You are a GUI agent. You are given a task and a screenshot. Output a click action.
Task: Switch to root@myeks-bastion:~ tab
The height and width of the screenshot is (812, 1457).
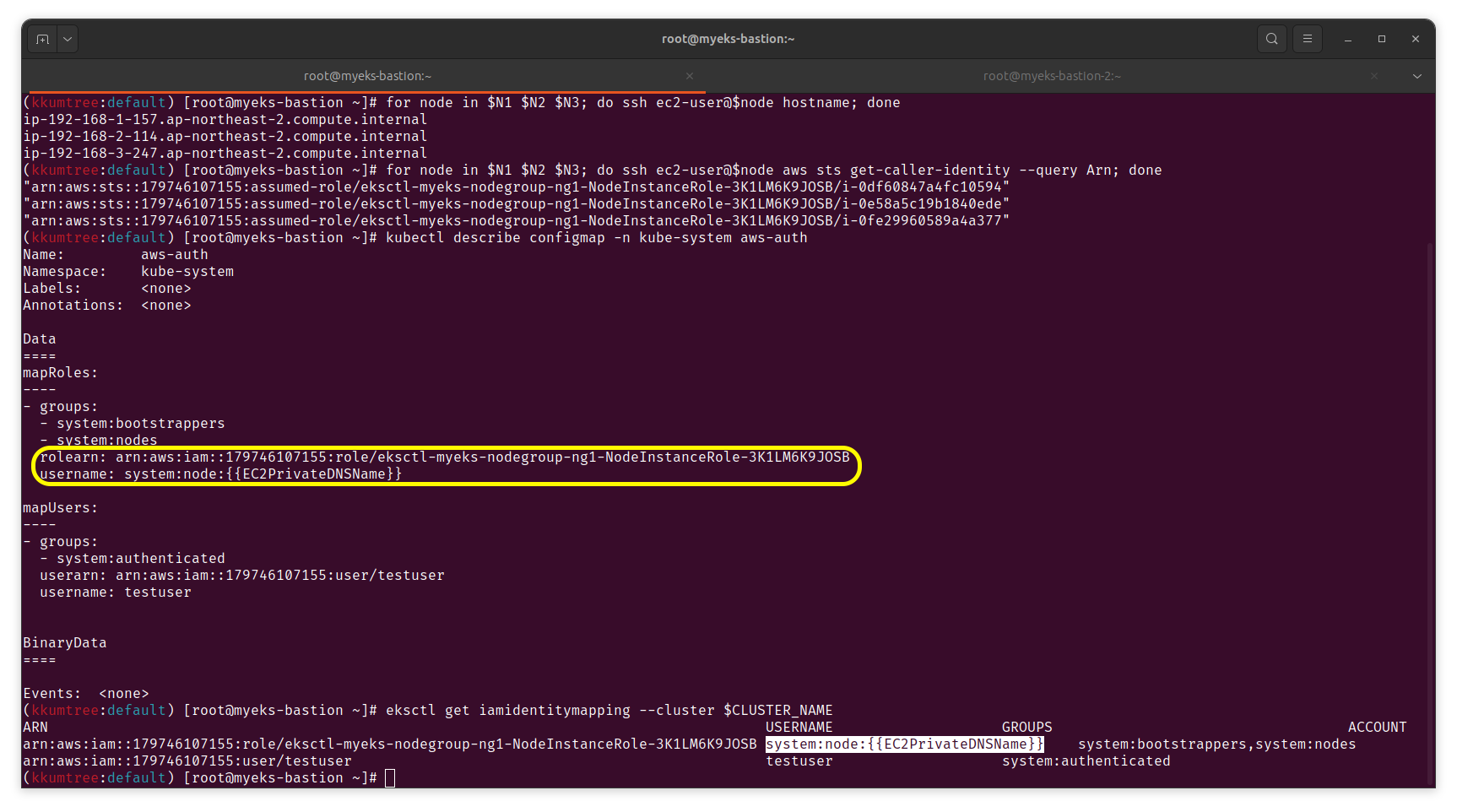[367, 76]
